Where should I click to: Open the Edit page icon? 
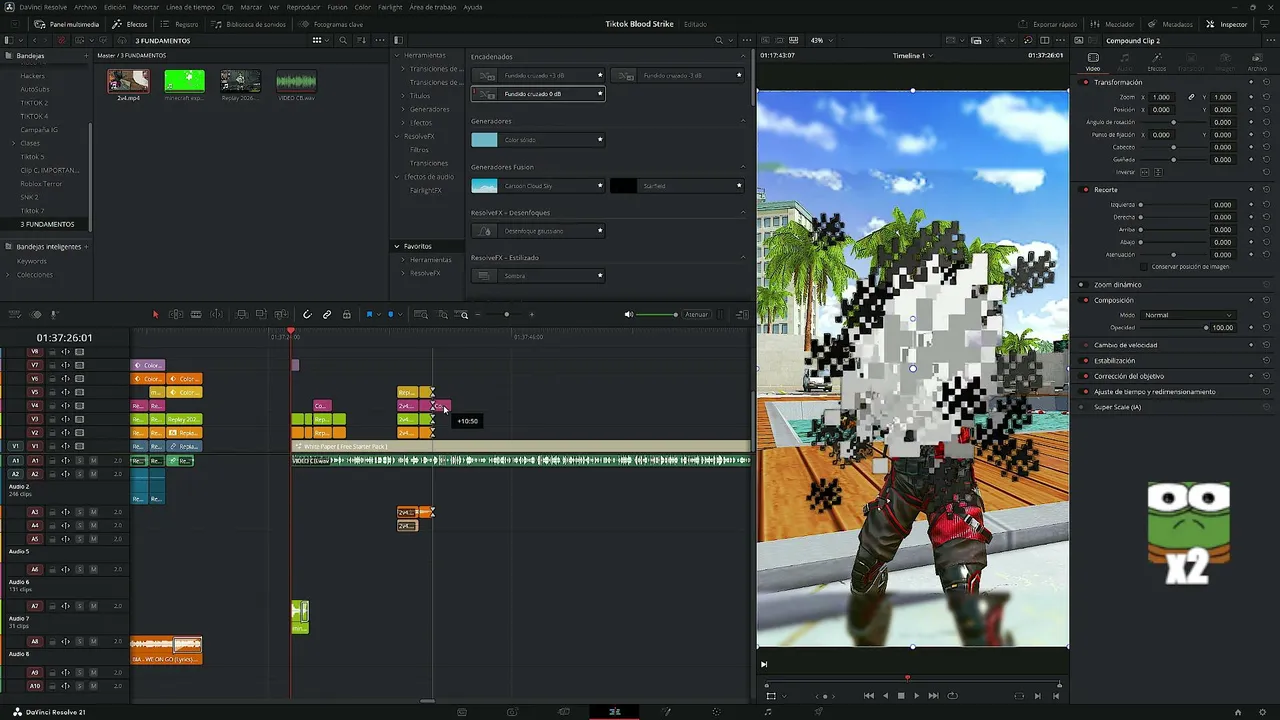(615, 712)
